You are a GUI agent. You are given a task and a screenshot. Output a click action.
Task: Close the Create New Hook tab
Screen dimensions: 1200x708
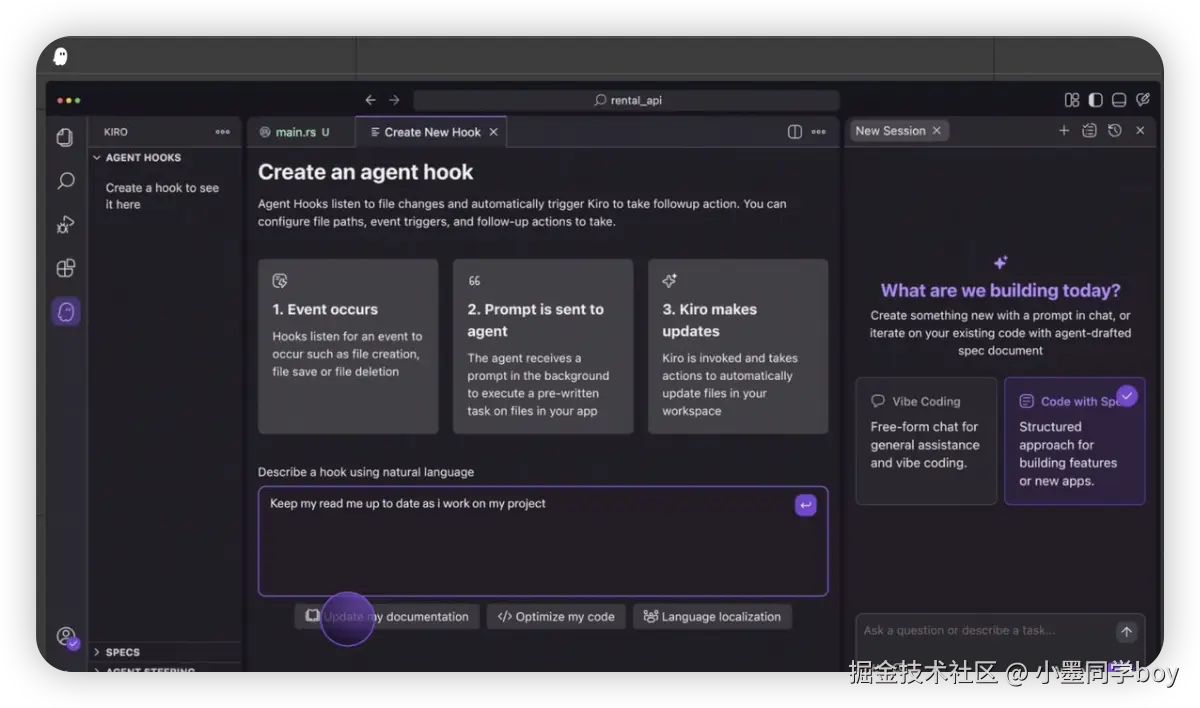coord(493,132)
